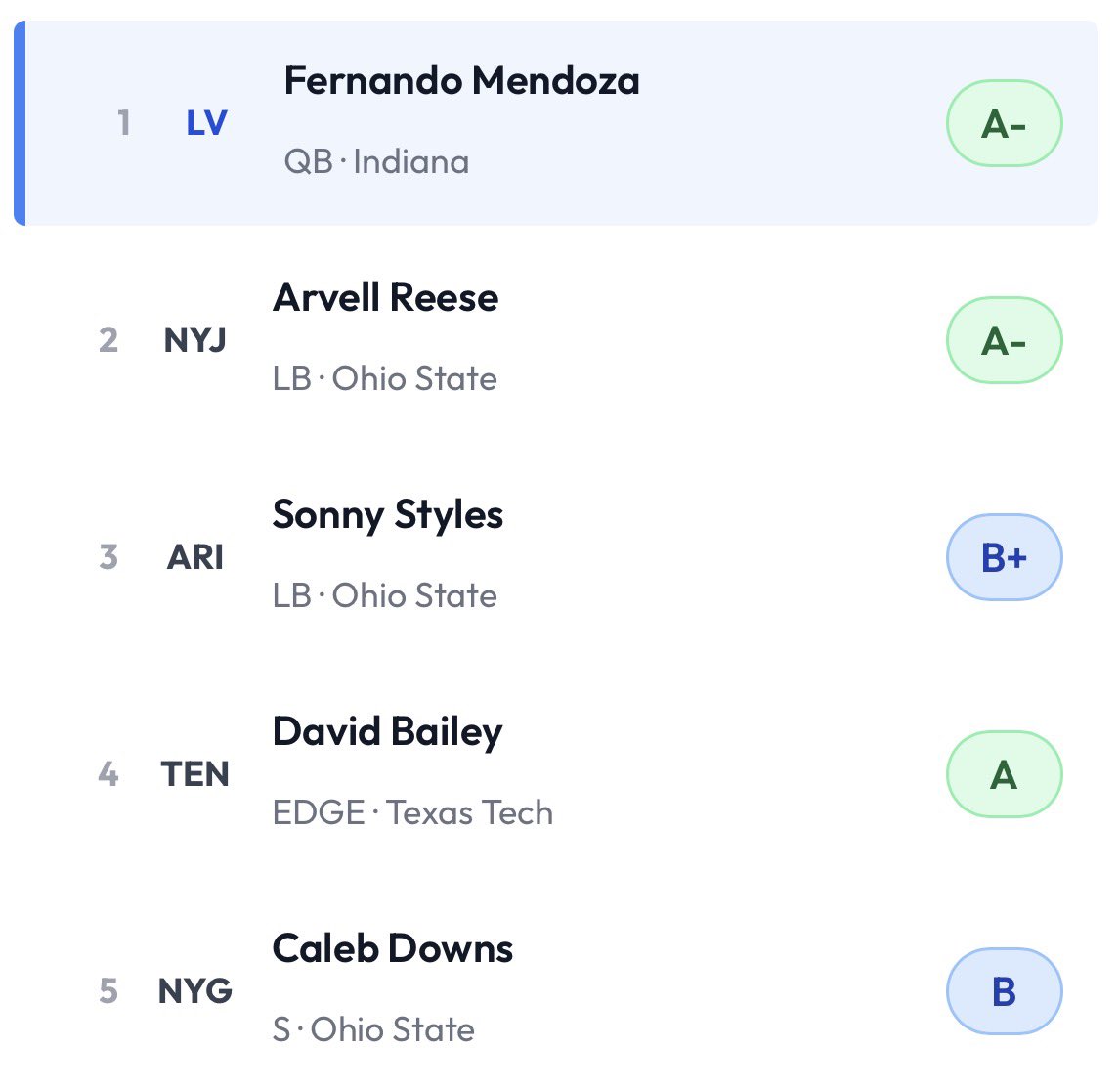Image resolution: width=1119 pixels, height=1092 pixels.
Task: Click pick number 3
Action: pyautogui.click(x=108, y=556)
